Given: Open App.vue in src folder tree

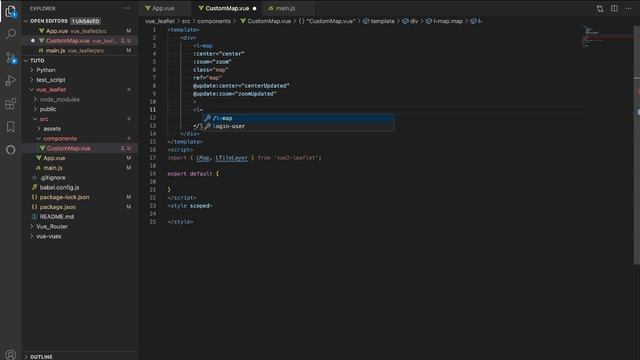Looking at the screenshot, I should (80, 158).
